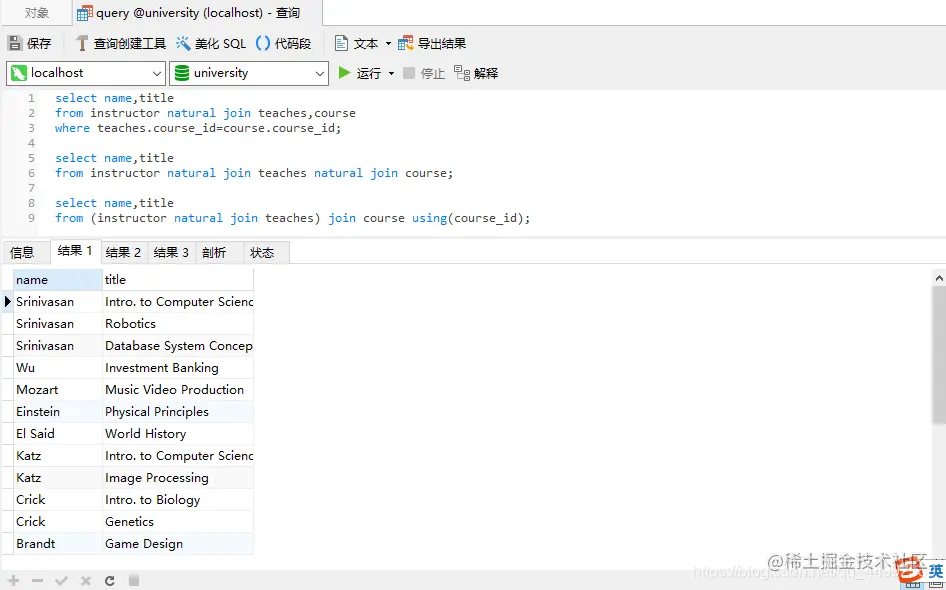Select the cell 'Database System Concep'
Image resolution: width=946 pixels, height=590 pixels.
click(x=178, y=346)
